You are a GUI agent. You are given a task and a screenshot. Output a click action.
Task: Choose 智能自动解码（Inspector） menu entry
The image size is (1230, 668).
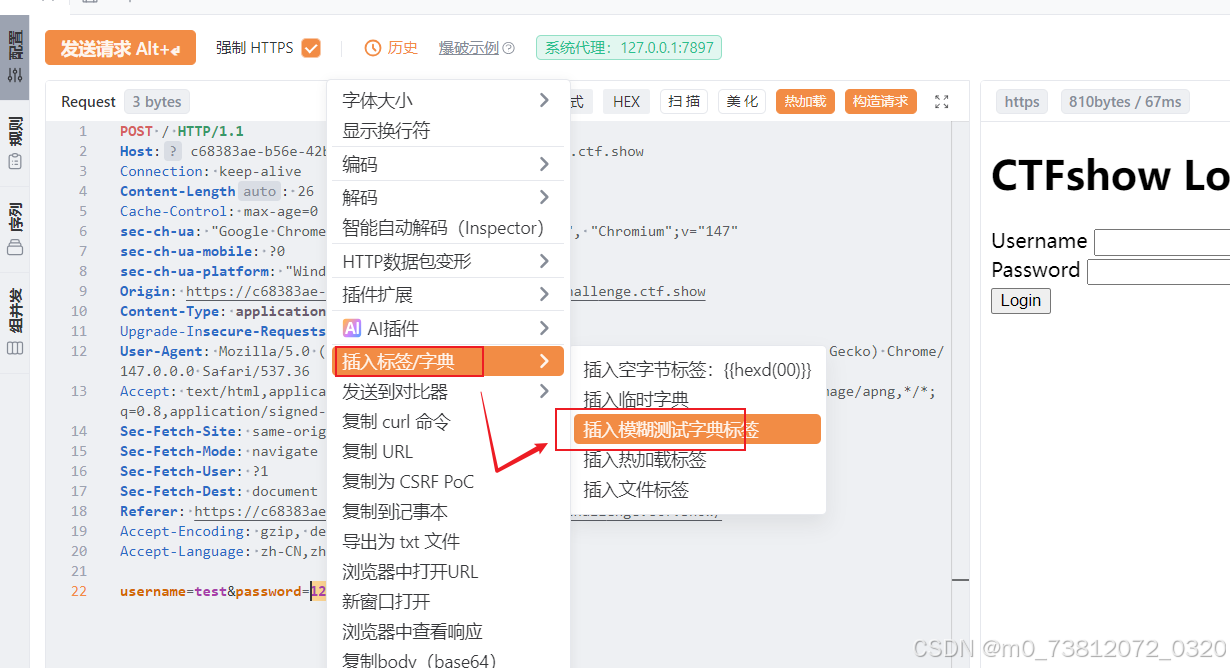448,228
